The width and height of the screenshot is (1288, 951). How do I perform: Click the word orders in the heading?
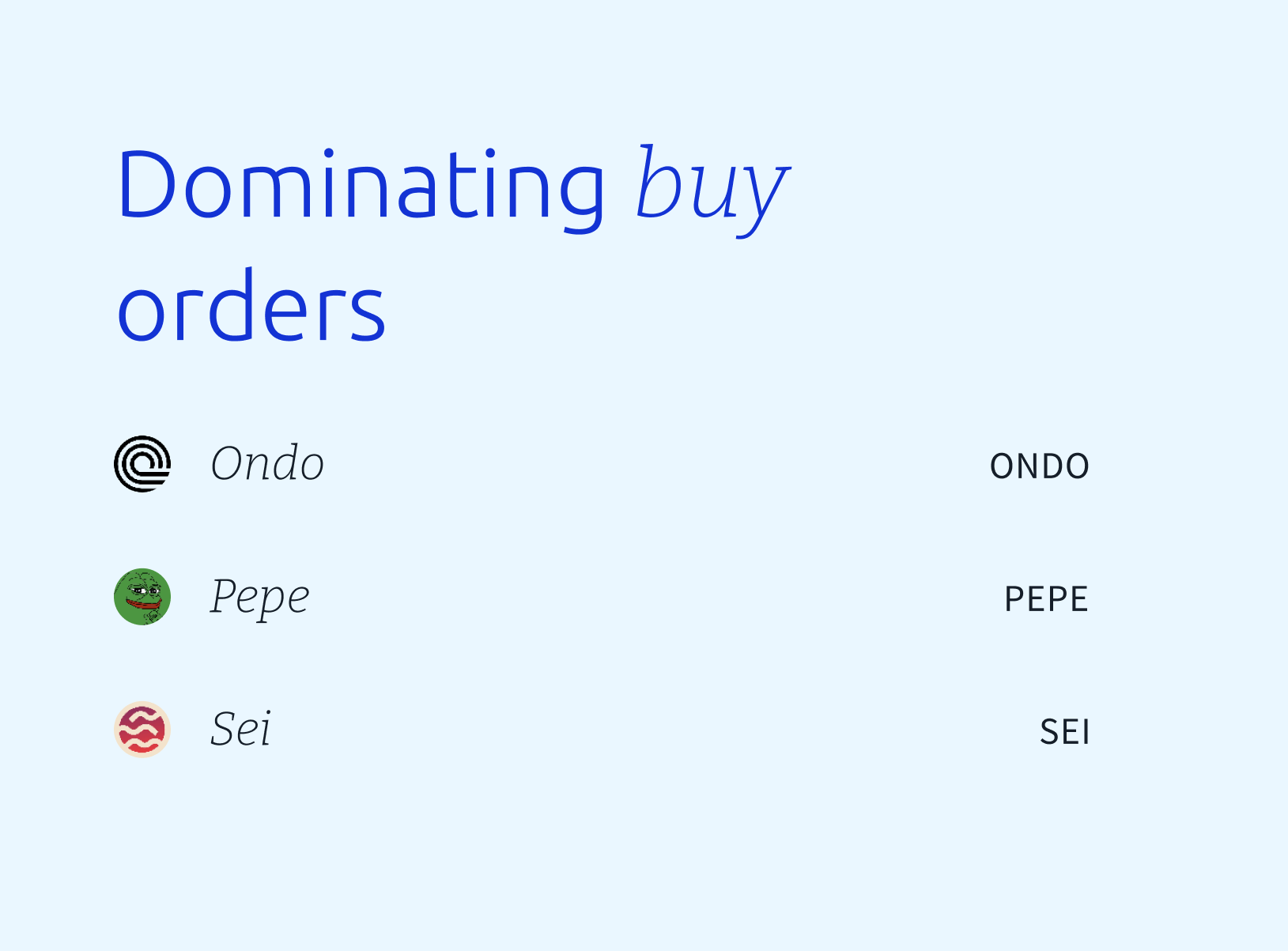251,307
